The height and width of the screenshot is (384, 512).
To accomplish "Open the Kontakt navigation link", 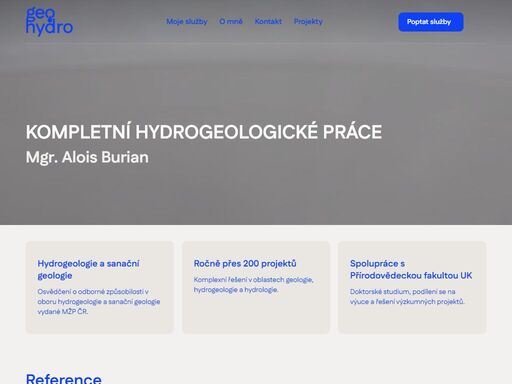I will [x=268, y=22].
